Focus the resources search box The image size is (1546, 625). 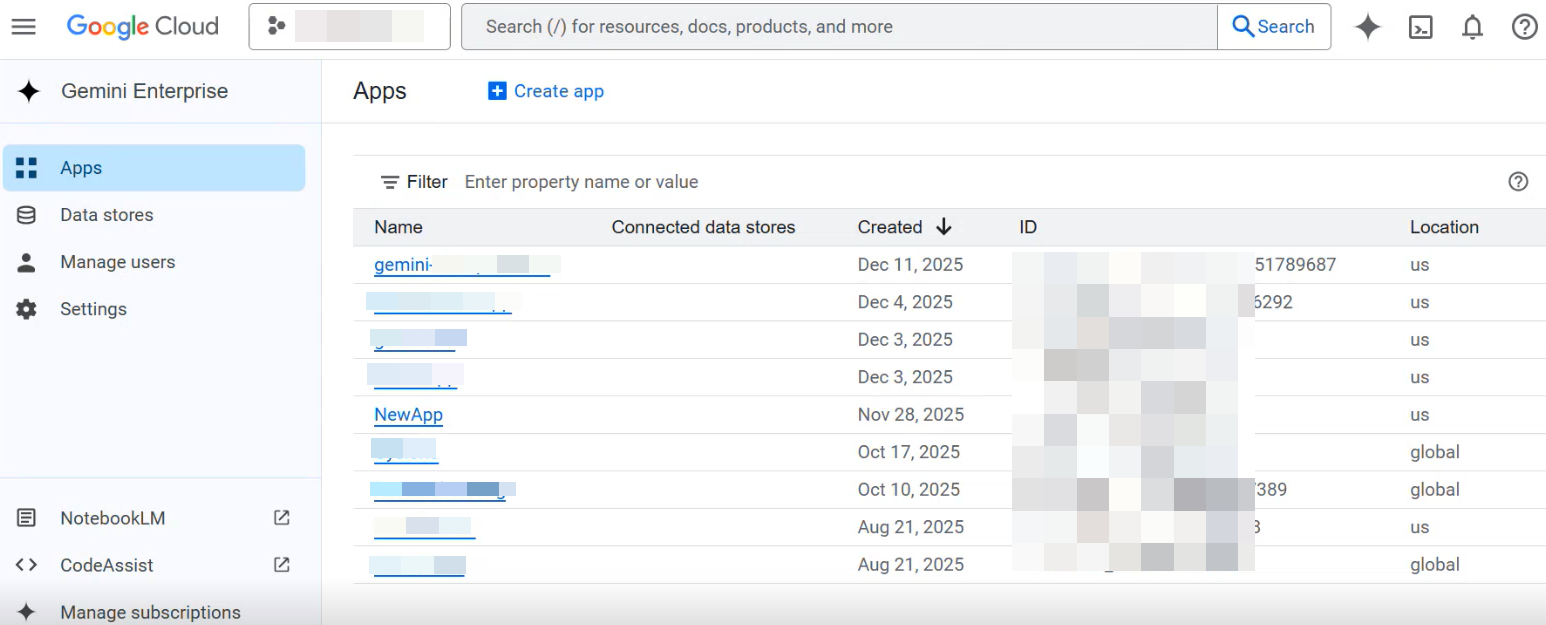(838, 27)
